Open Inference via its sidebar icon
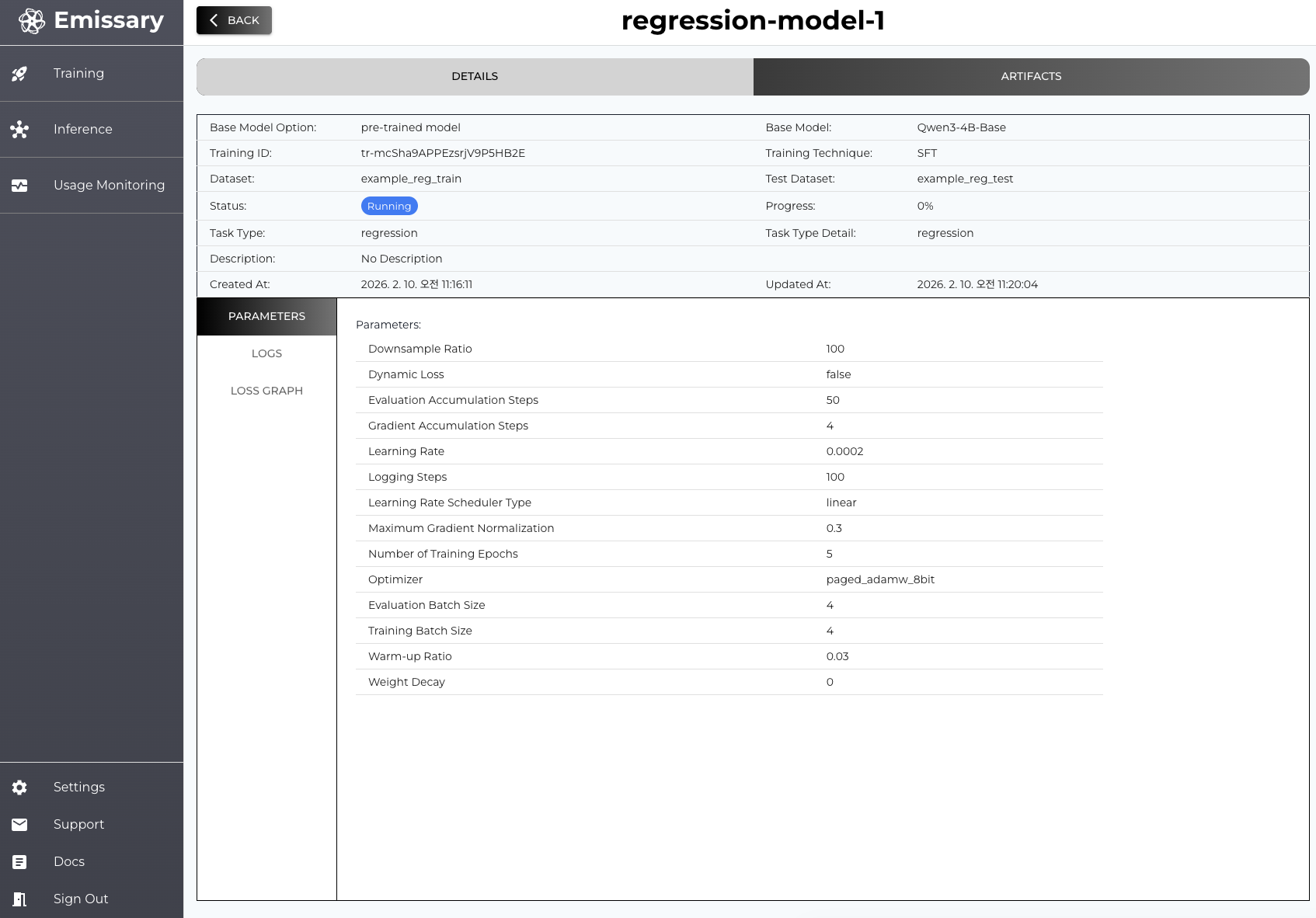This screenshot has width=1316, height=918. (x=19, y=130)
